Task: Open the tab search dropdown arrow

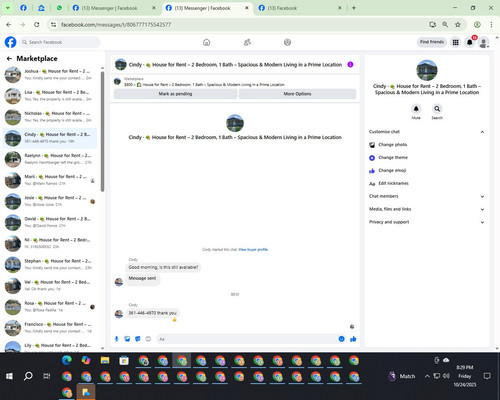Action: [x=7, y=8]
